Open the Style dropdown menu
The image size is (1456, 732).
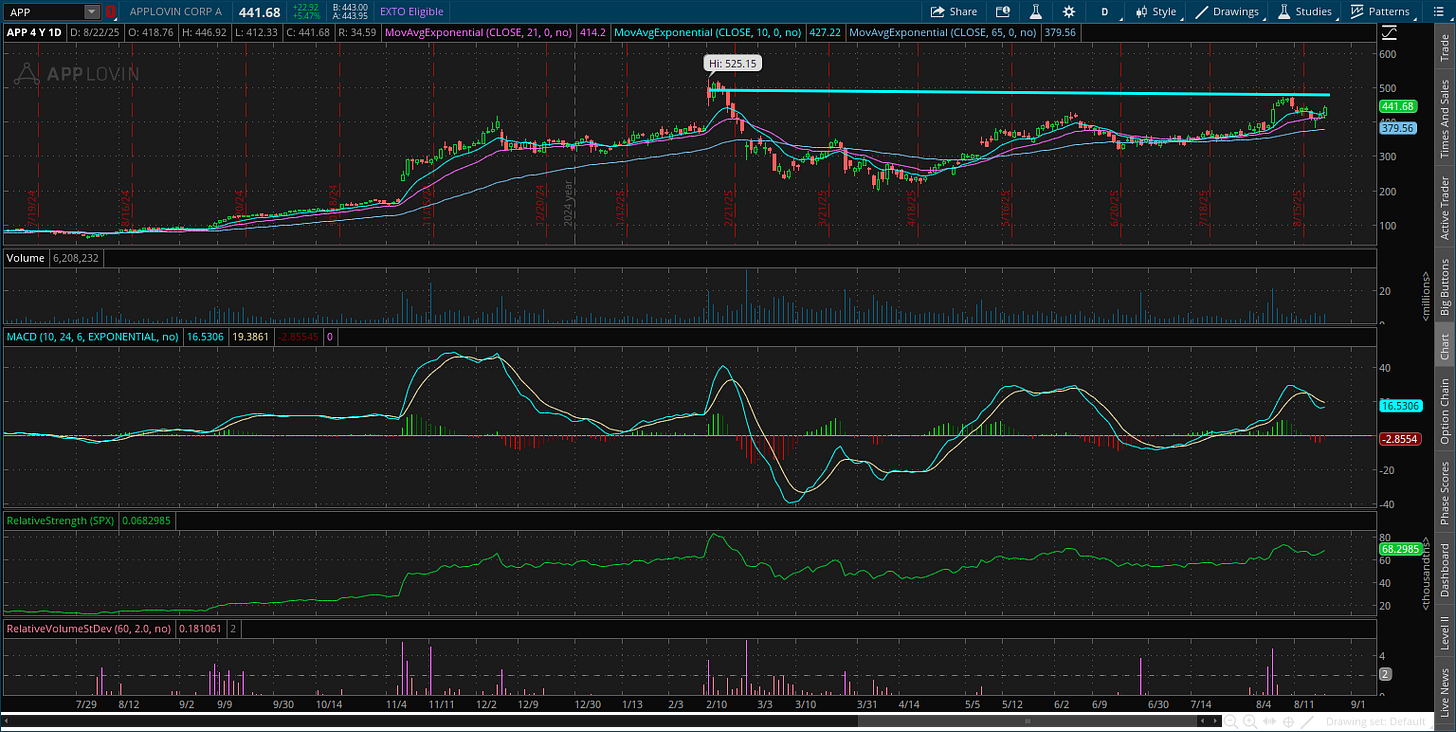[1156, 12]
